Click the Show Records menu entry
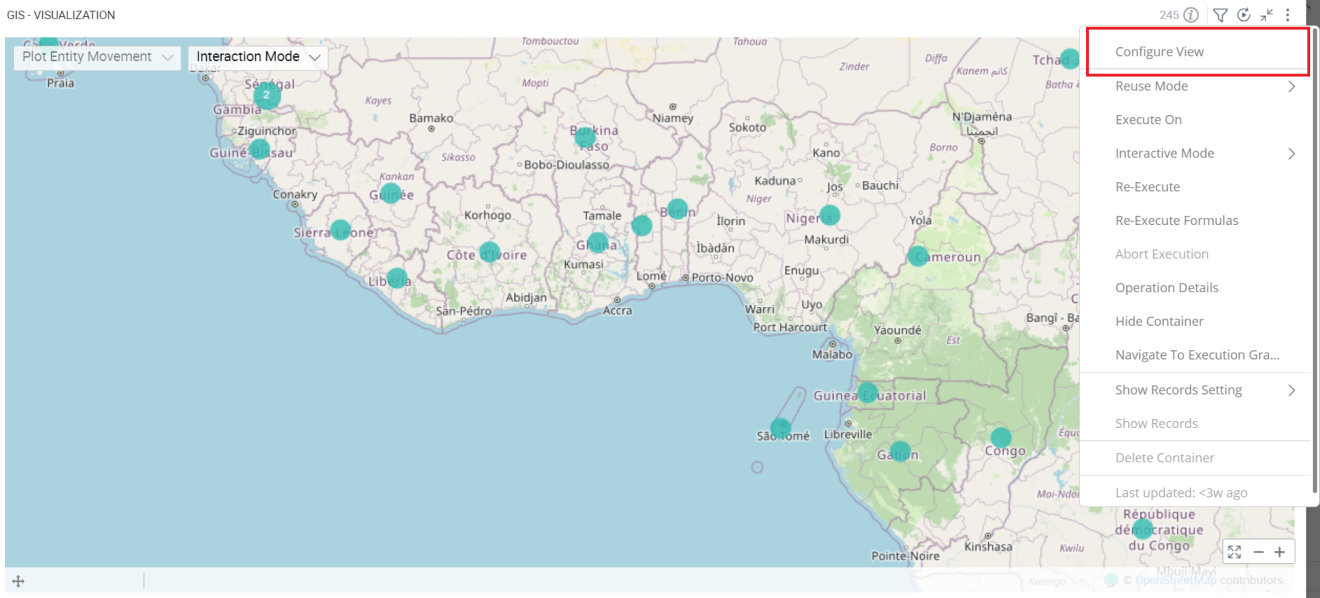 1196,423
